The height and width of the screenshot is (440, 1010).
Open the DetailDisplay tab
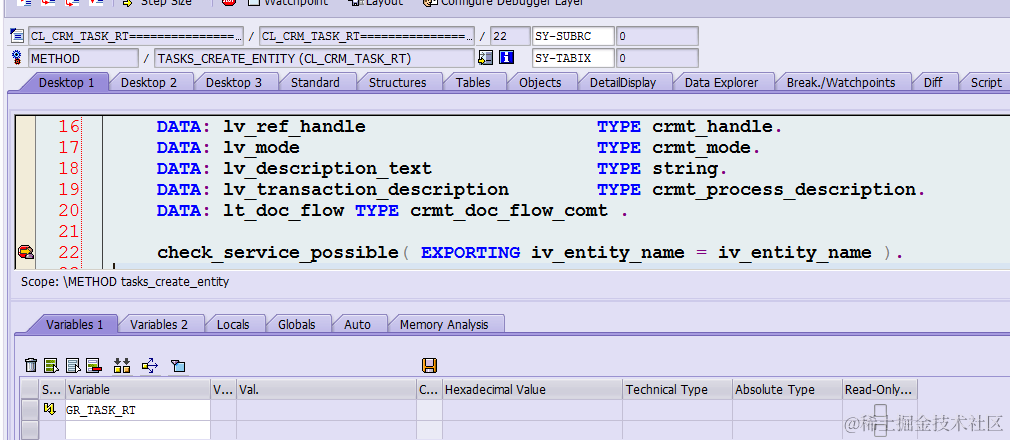pyautogui.click(x=623, y=82)
